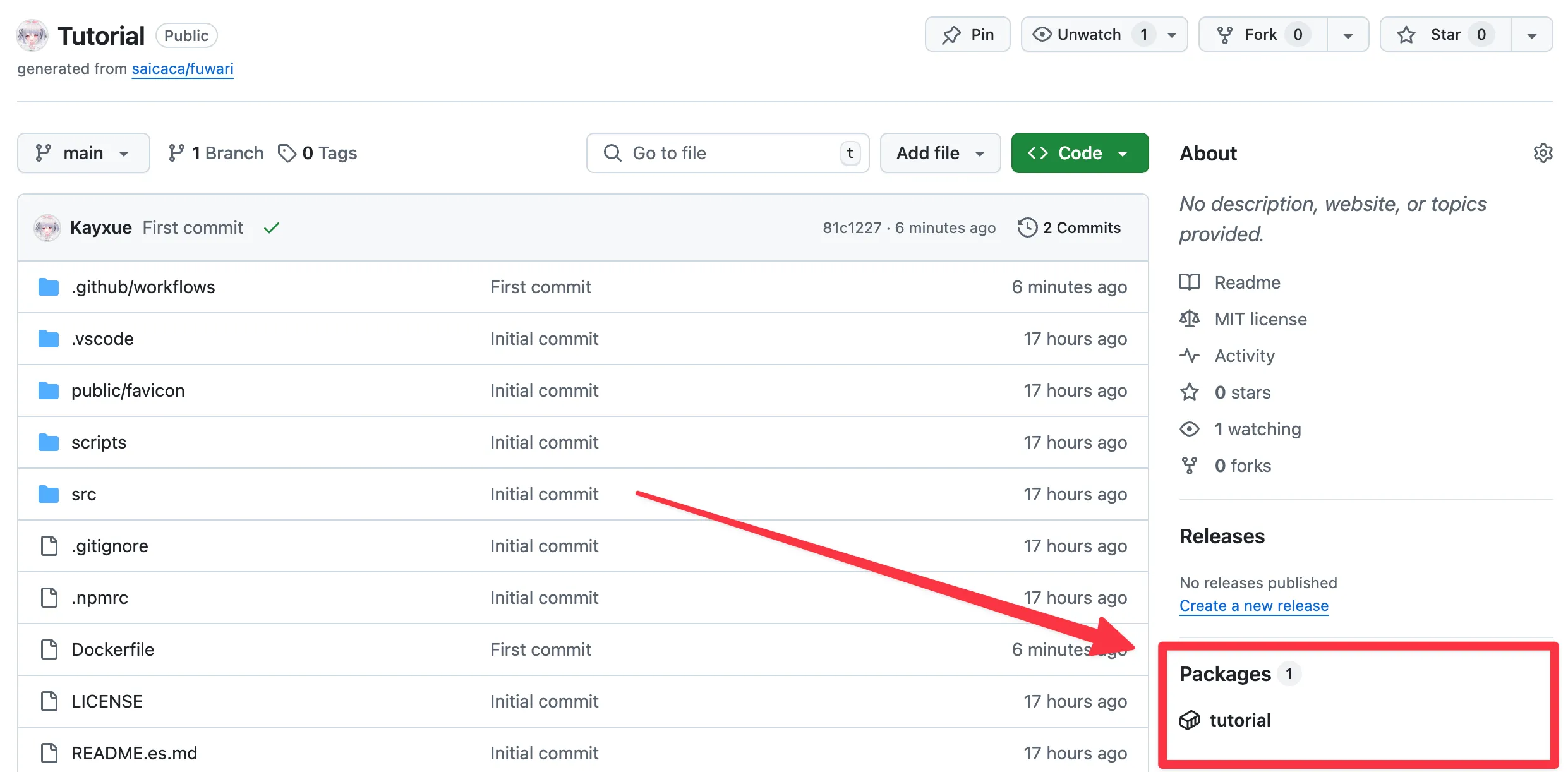1568x772 pixels.
Task: Open the Packages heading link
Action: (x=1226, y=674)
